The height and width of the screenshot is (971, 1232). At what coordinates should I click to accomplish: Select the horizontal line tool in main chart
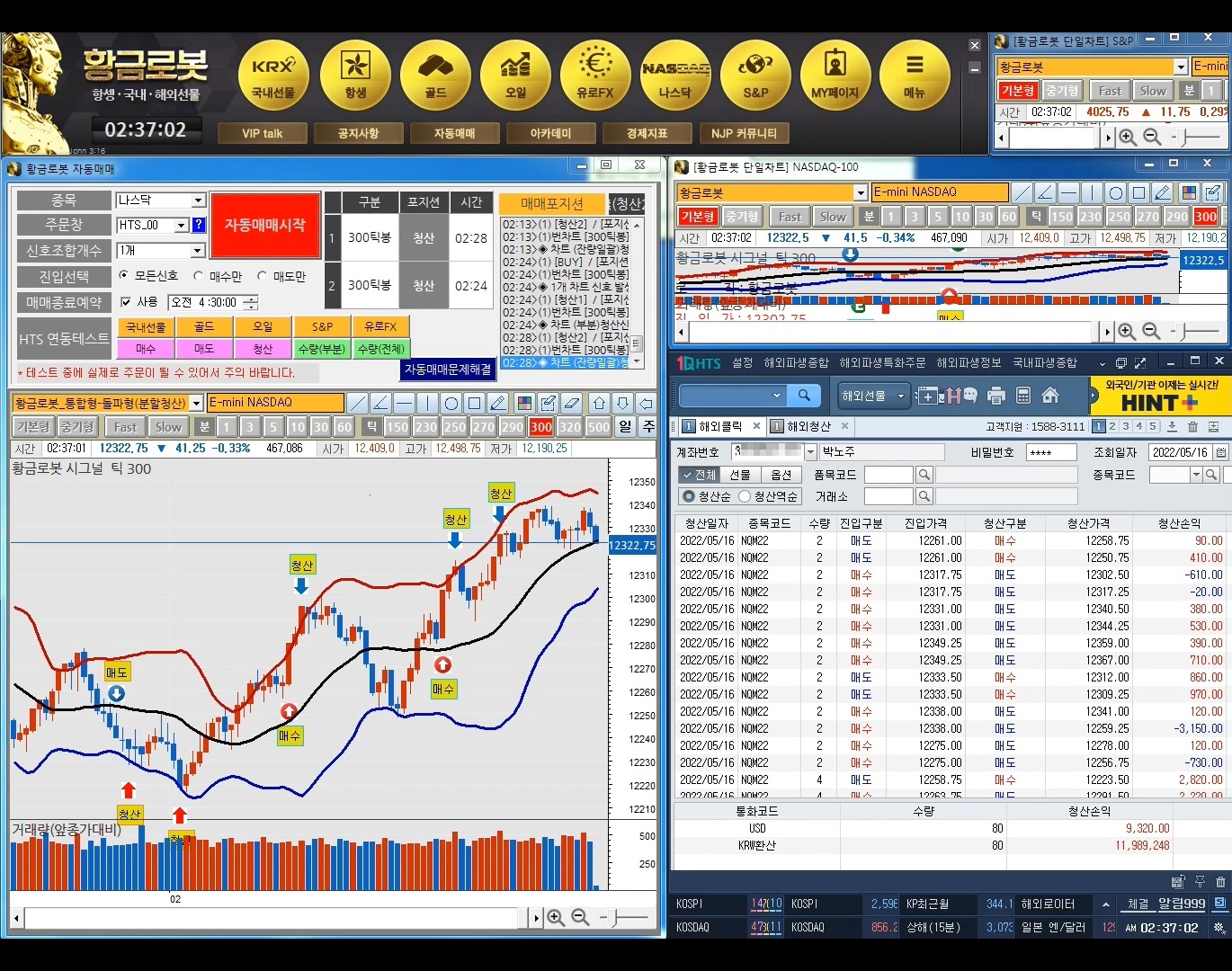pos(404,403)
